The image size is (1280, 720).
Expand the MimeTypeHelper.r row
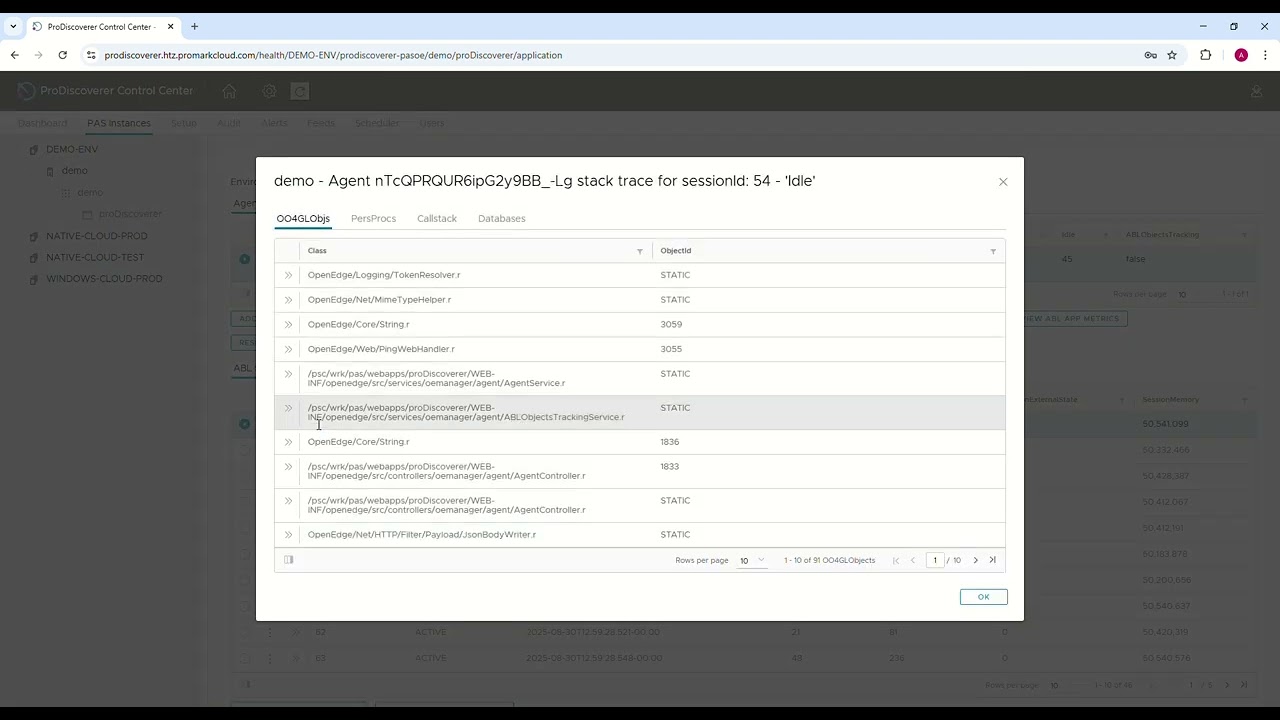tap(288, 300)
